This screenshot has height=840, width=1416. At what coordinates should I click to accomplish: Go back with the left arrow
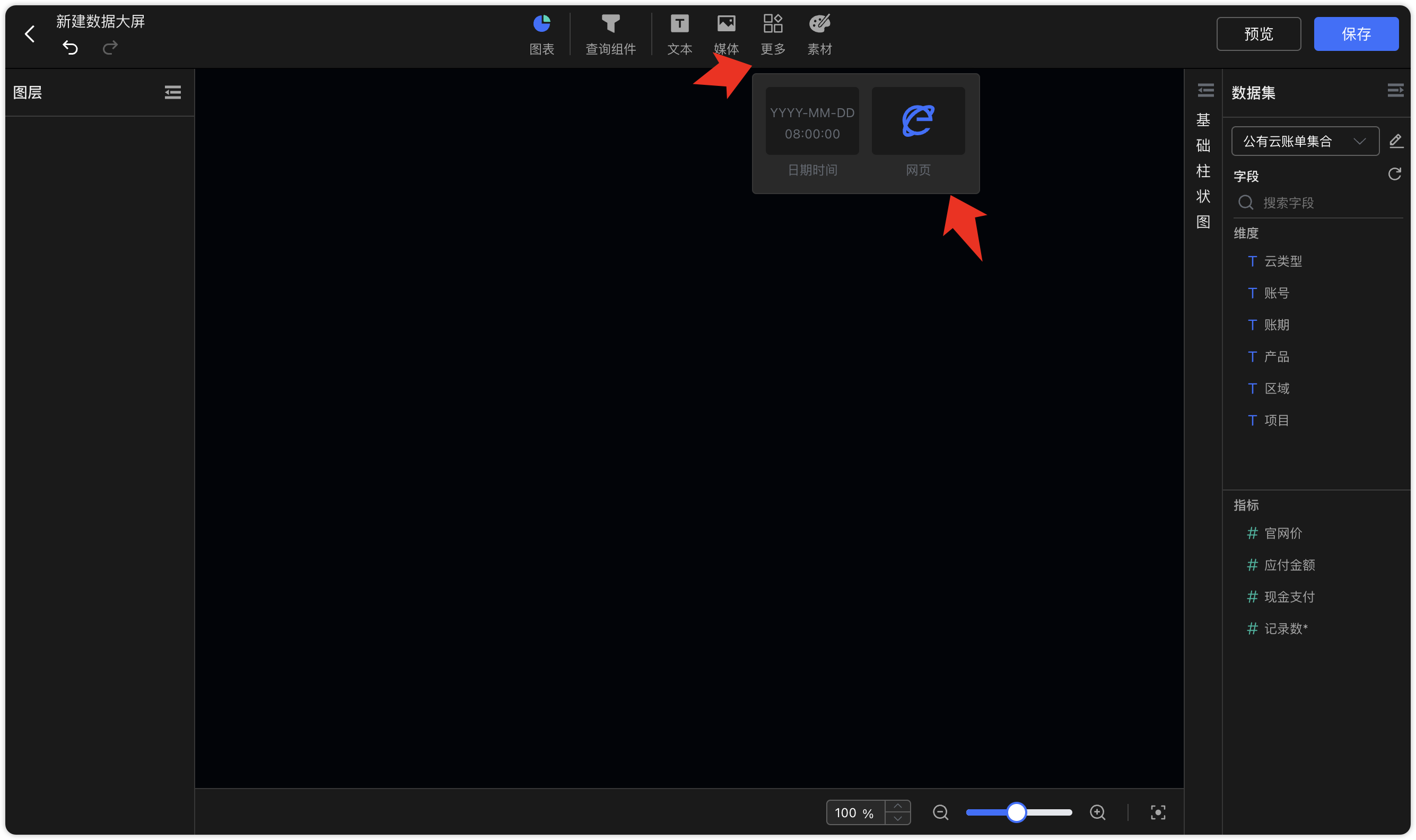pyautogui.click(x=29, y=34)
